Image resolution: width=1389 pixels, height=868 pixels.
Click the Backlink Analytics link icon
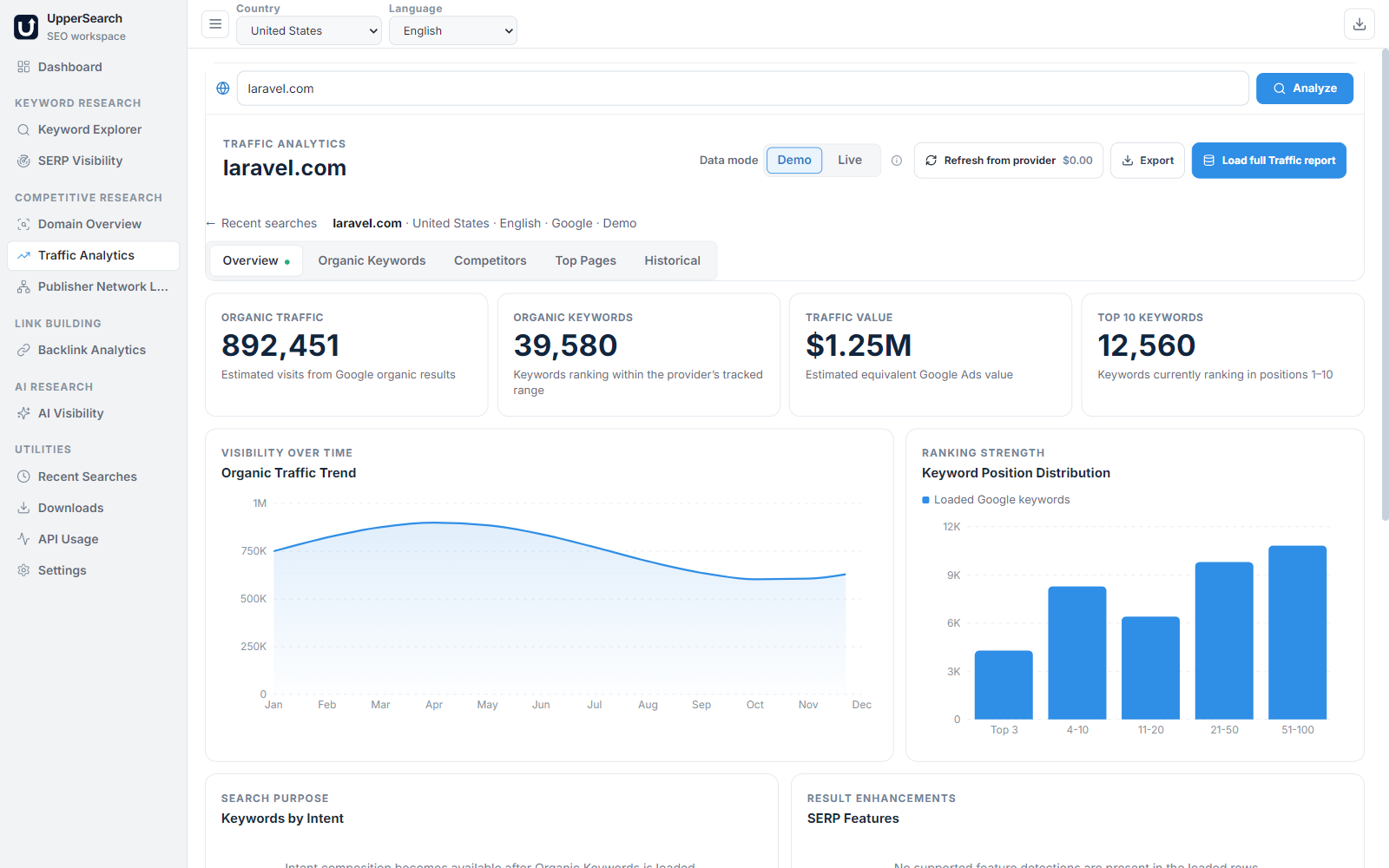[x=23, y=350]
